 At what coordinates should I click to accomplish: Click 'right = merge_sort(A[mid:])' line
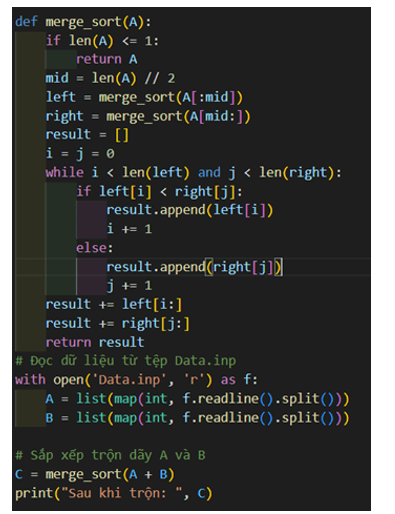click(148, 116)
